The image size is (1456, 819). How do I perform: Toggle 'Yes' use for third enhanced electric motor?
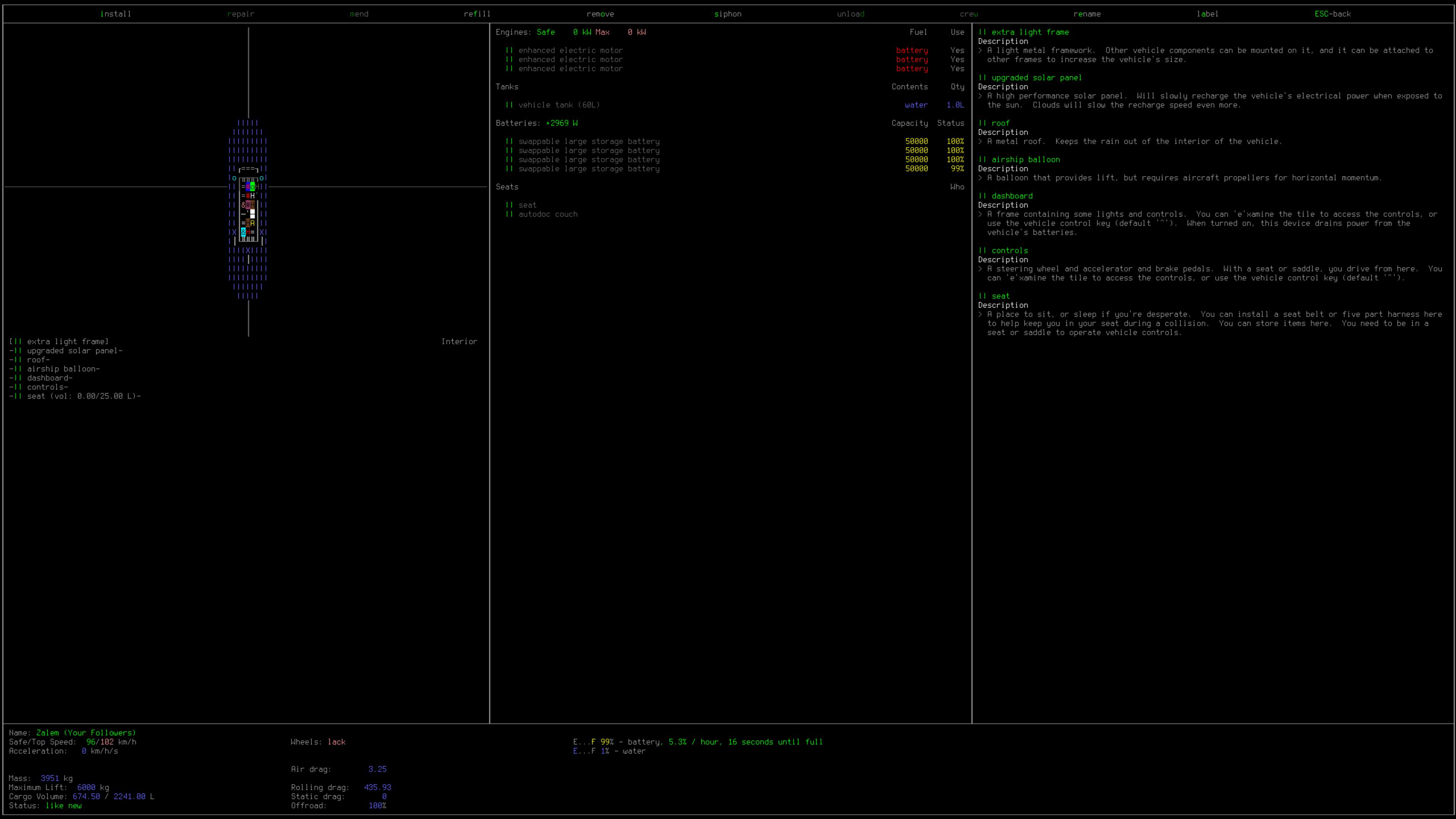coord(957,68)
